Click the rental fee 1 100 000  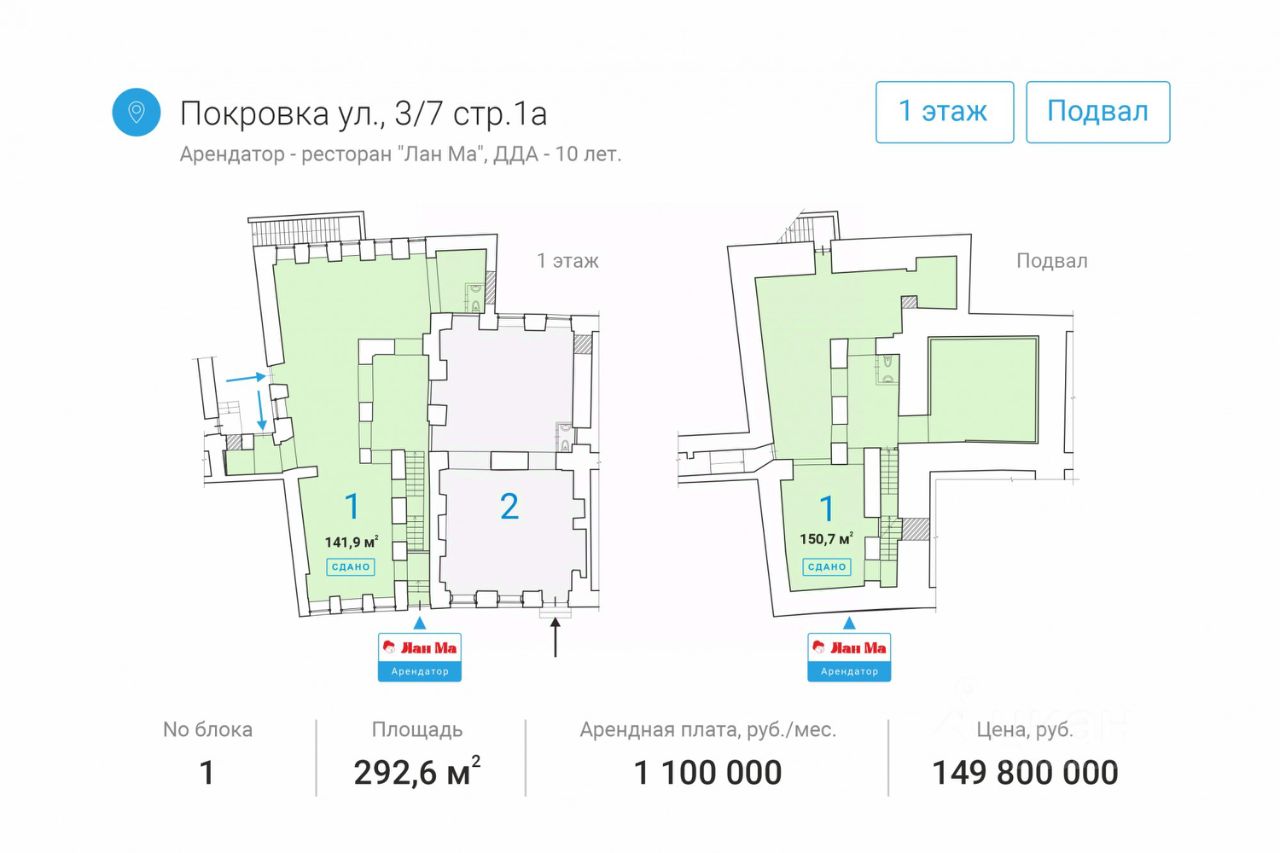pos(708,772)
